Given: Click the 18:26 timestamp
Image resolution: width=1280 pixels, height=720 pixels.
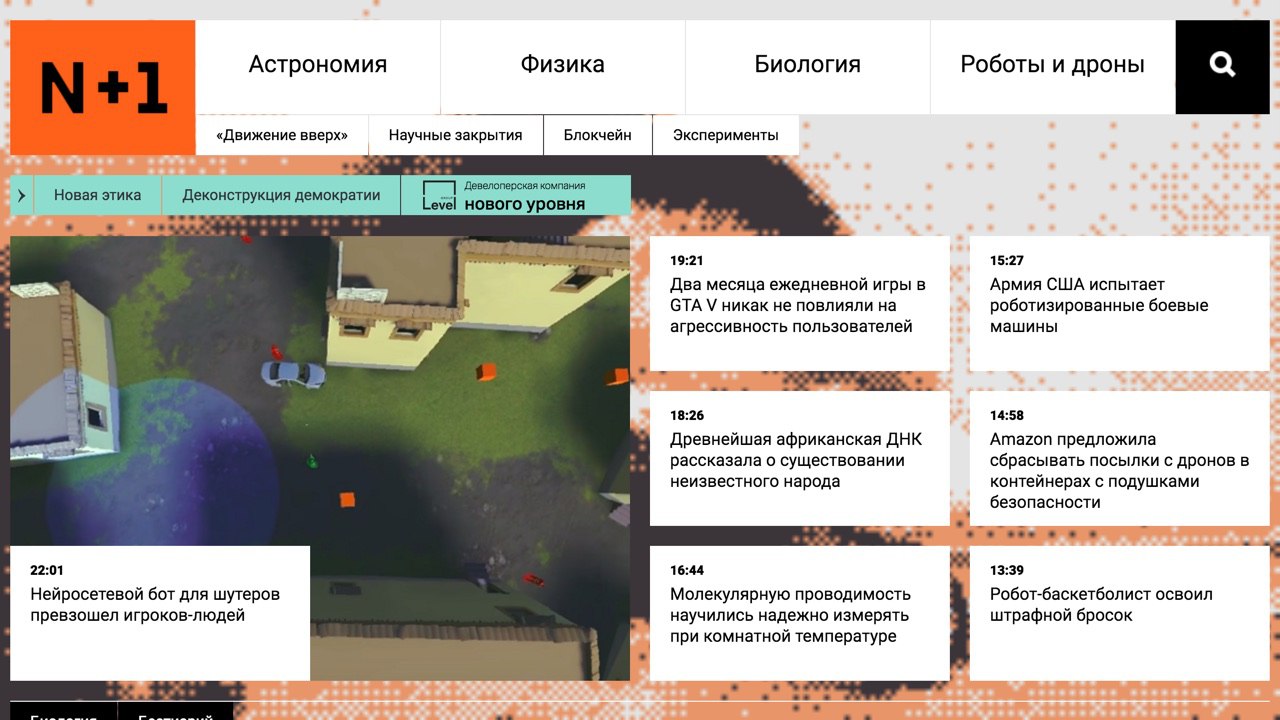Looking at the screenshot, I should [687, 415].
